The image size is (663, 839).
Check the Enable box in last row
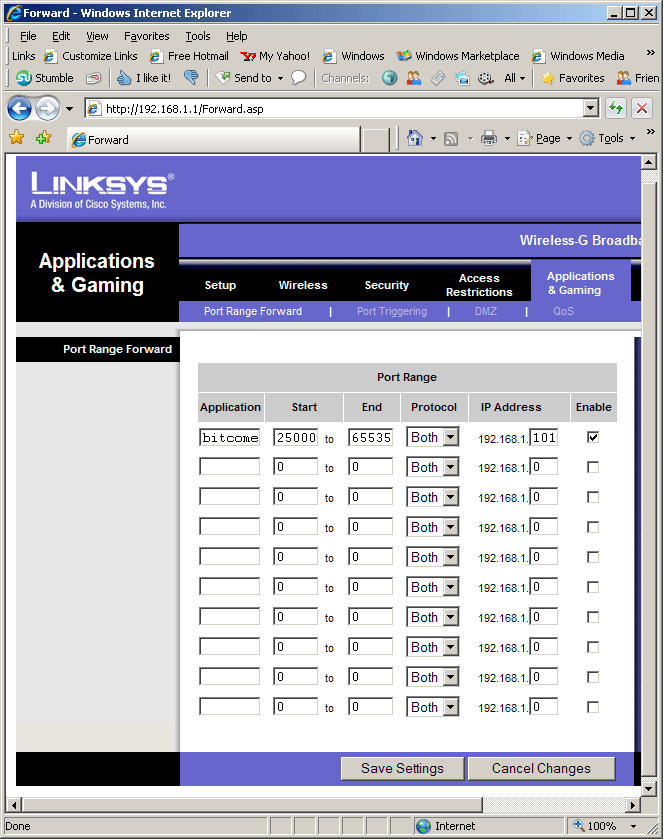[x=593, y=707]
